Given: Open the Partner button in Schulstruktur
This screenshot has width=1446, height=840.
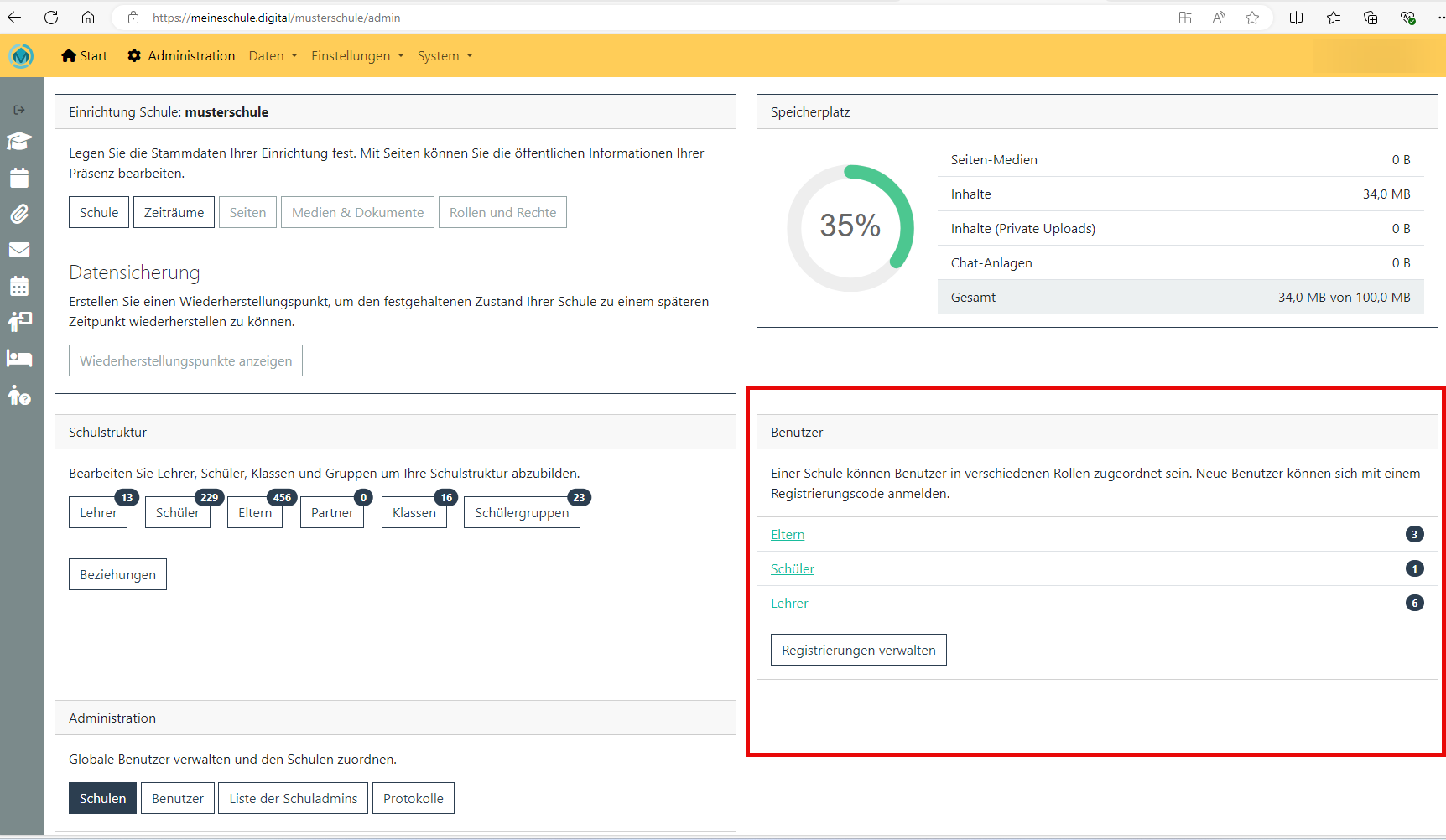Looking at the screenshot, I should click(x=332, y=512).
